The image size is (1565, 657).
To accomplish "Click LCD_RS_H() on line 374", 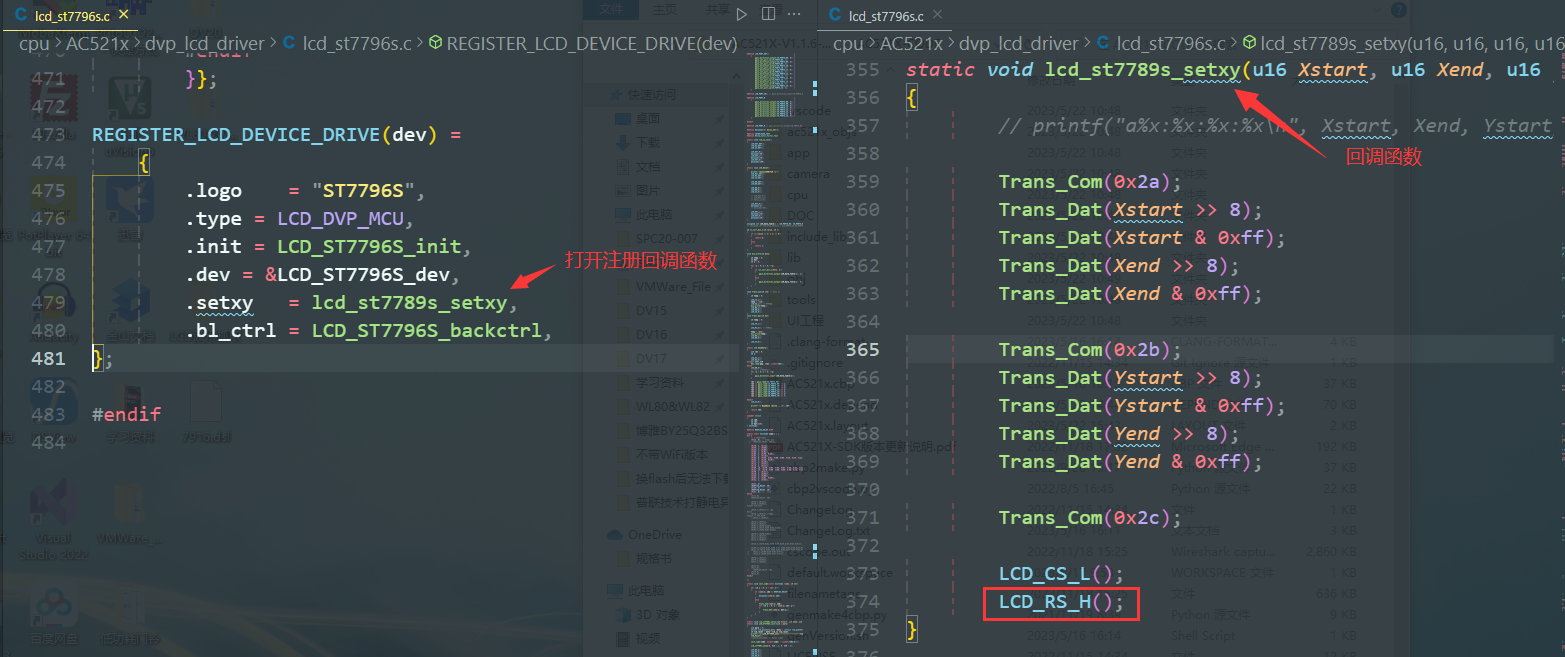I will [1056, 602].
